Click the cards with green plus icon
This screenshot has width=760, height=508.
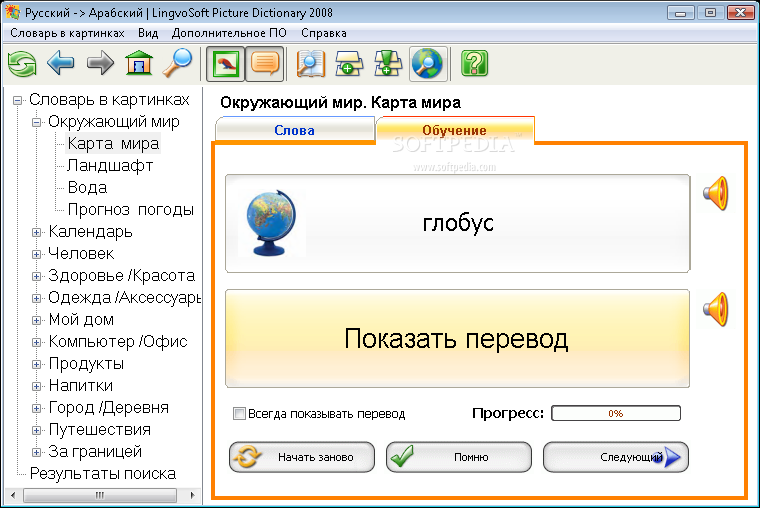349,64
